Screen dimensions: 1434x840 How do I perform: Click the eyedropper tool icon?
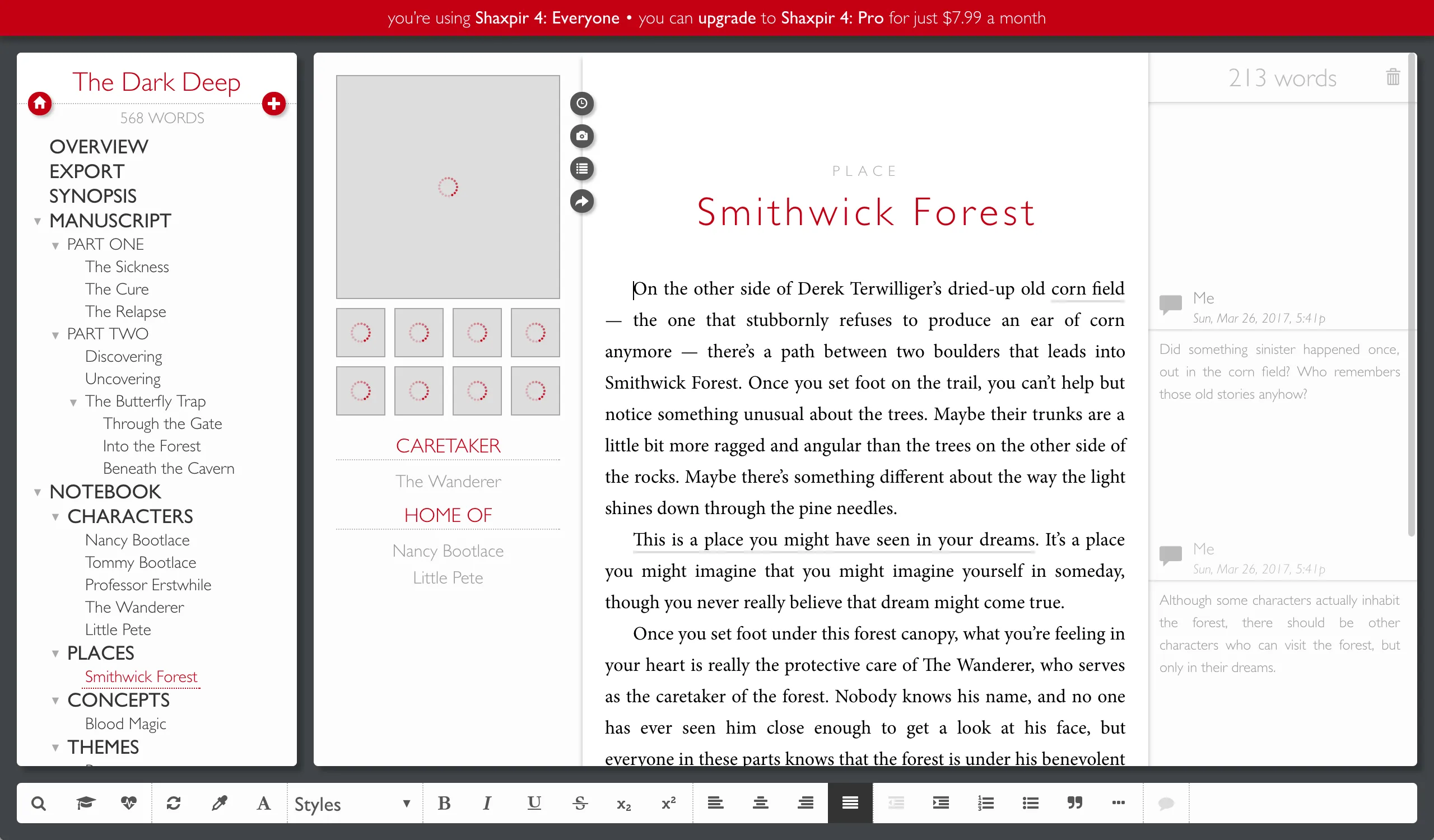tap(219, 803)
